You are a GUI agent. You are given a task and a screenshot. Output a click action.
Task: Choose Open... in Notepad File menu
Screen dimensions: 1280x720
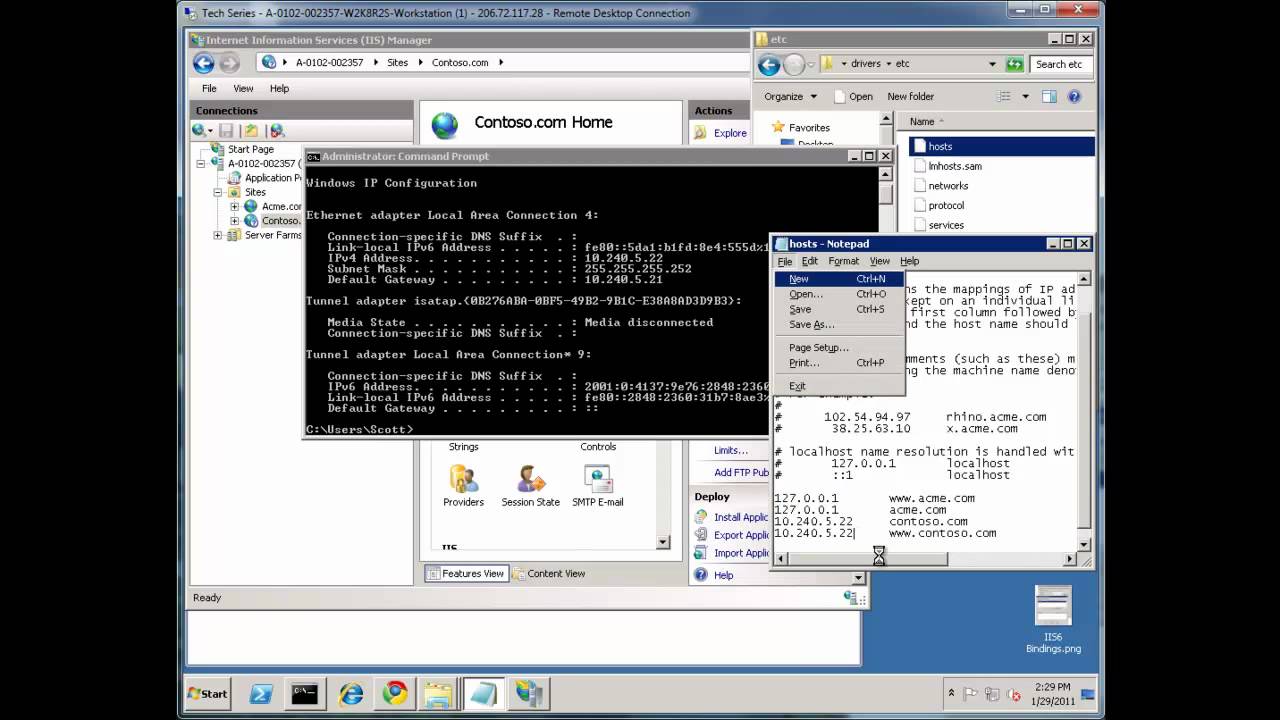838,294
